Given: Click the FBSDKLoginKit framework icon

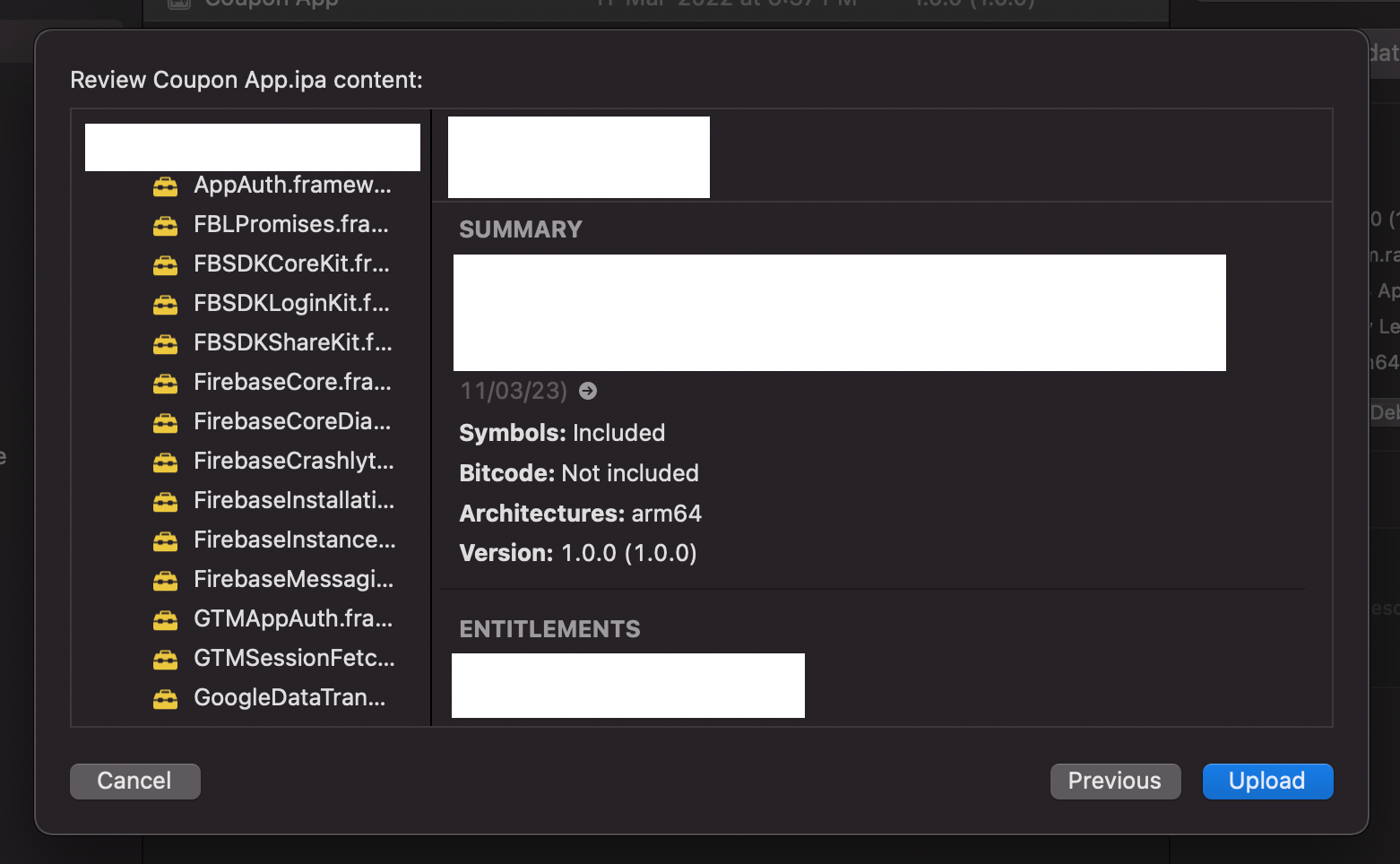Looking at the screenshot, I should (x=165, y=305).
